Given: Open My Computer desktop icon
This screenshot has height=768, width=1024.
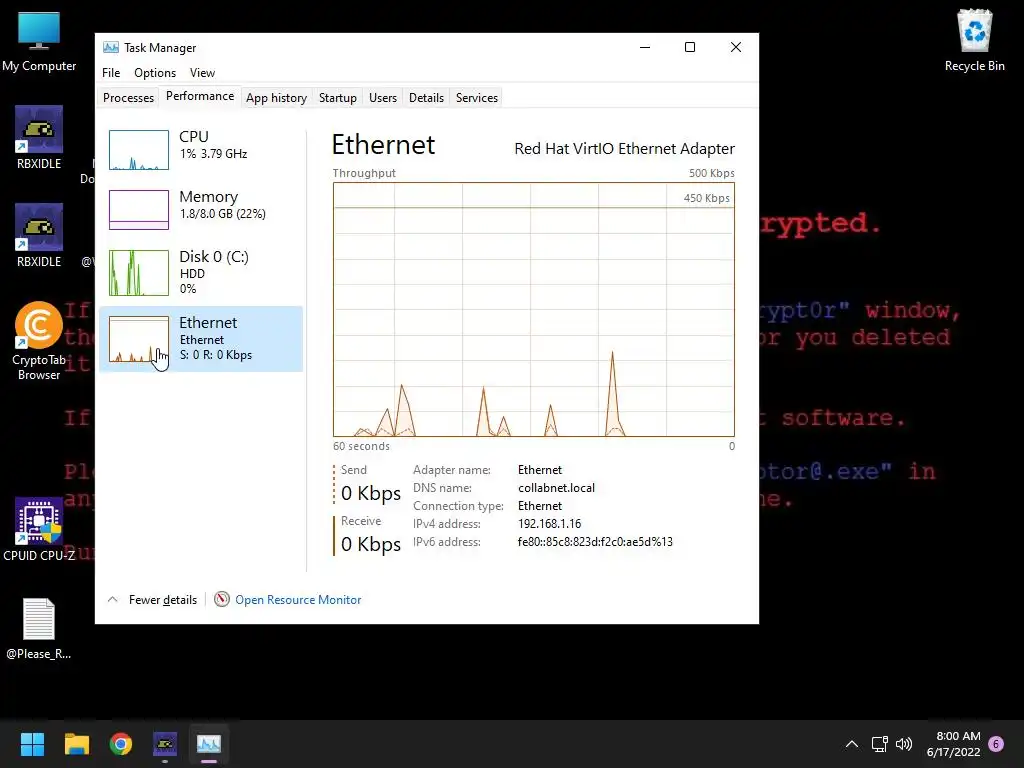Looking at the screenshot, I should click(x=39, y=42).
